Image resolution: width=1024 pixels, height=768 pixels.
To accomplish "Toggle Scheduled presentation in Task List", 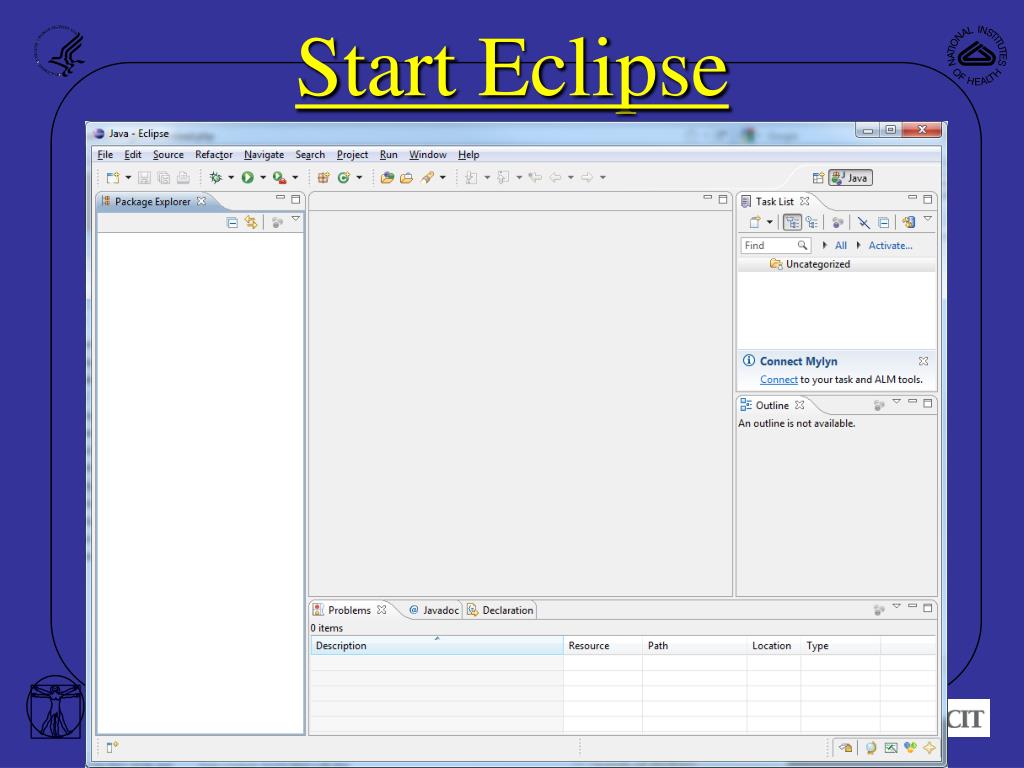I will point(812,223).
